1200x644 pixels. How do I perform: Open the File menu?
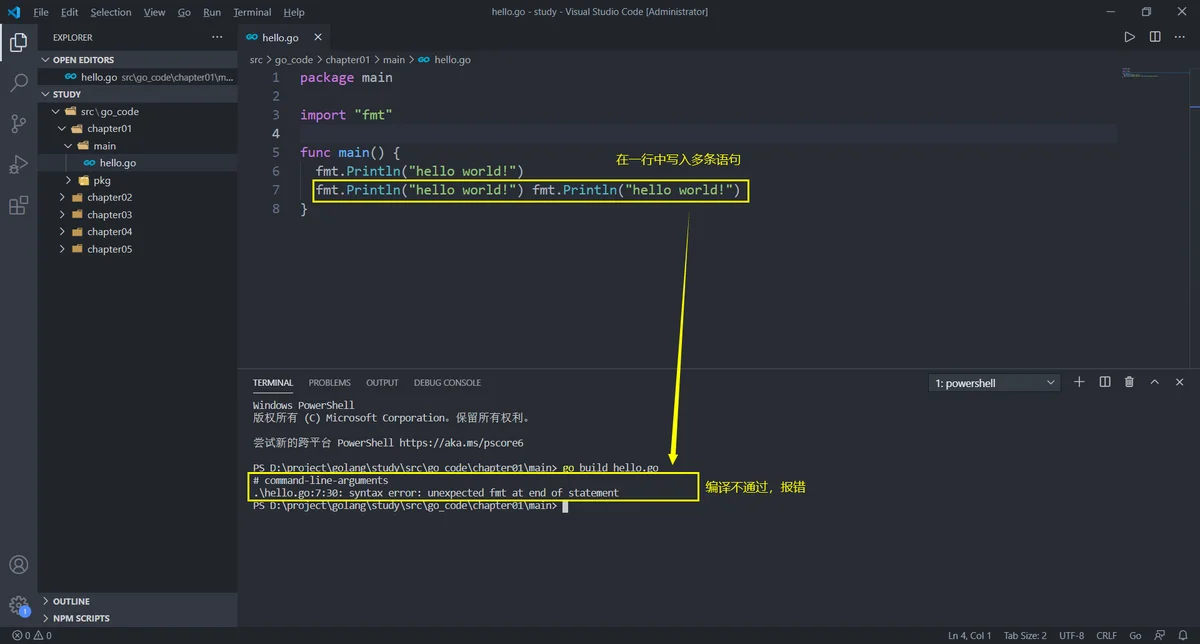point(41,12)
